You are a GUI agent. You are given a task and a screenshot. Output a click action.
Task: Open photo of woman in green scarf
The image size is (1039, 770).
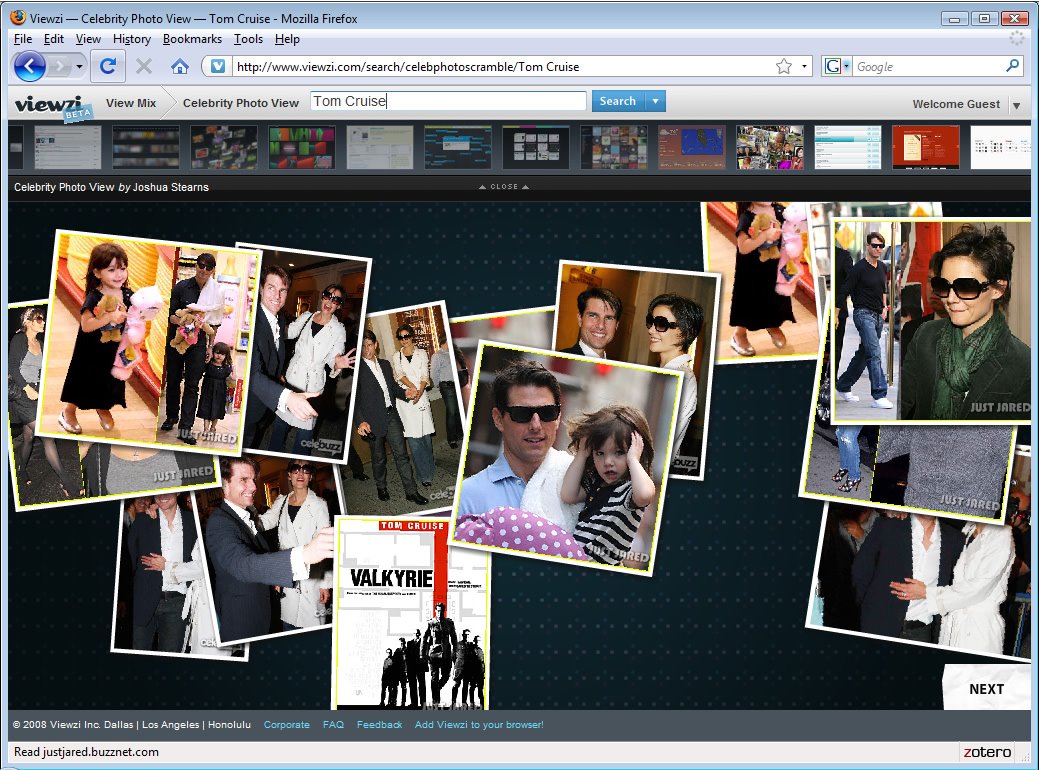point(931,319)
